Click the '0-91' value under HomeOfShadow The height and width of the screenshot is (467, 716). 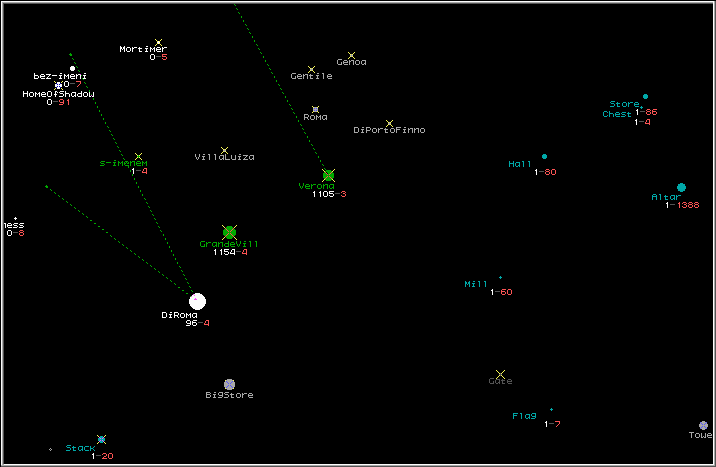click(x=58, y=102)
